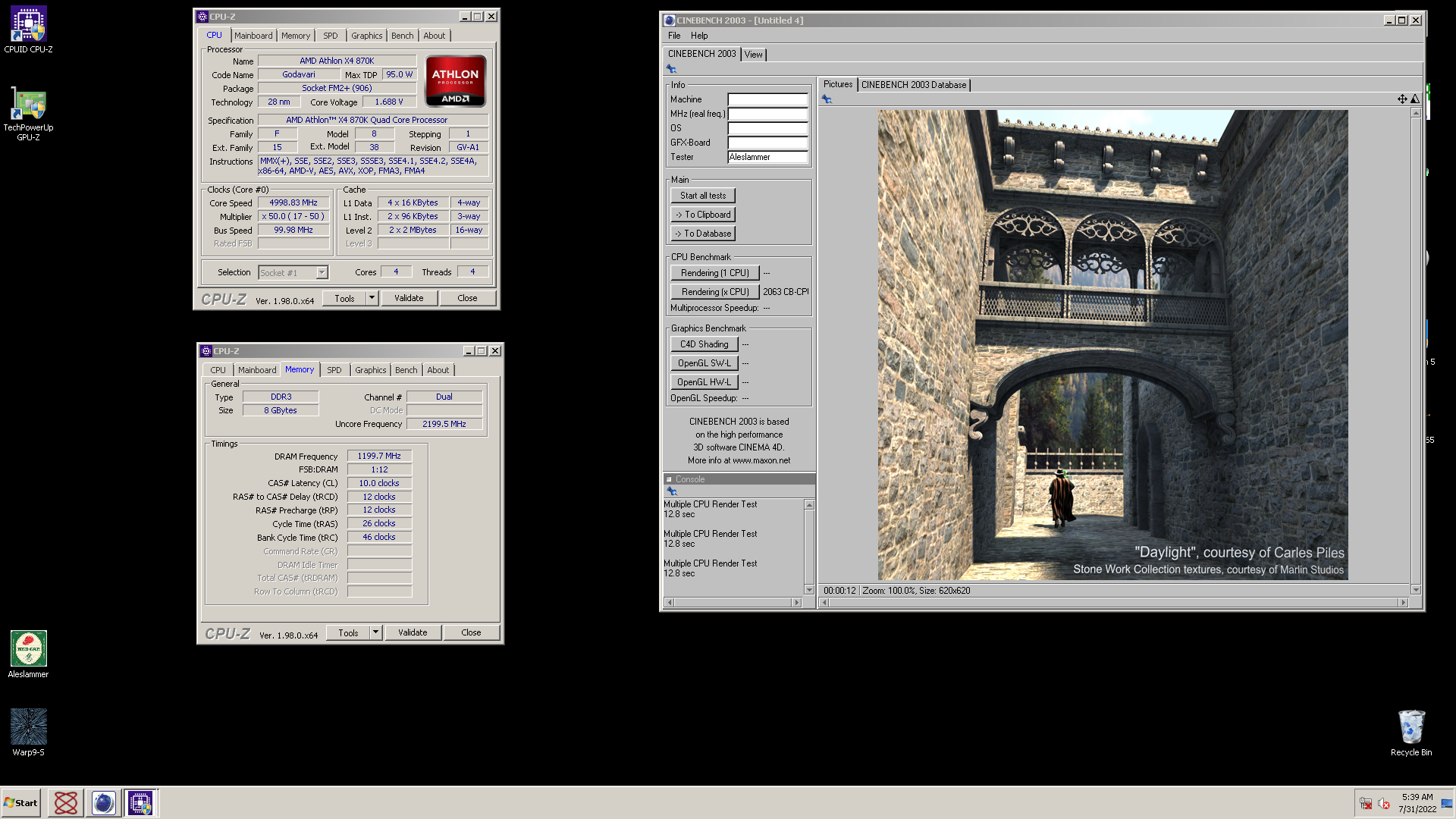Open the CPUID CPU-Z desktop shortcut
1456x819 pixels.
[28, 30]
